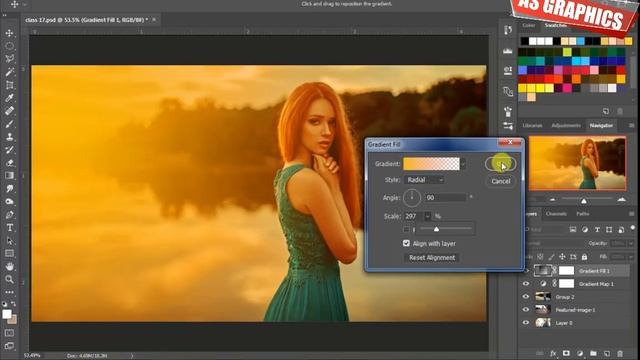Click the Navigator zoom slider handle
Image resolution: width=640 pixels, height=360 pixels.
pyautogui.click(x=584, y=201)
